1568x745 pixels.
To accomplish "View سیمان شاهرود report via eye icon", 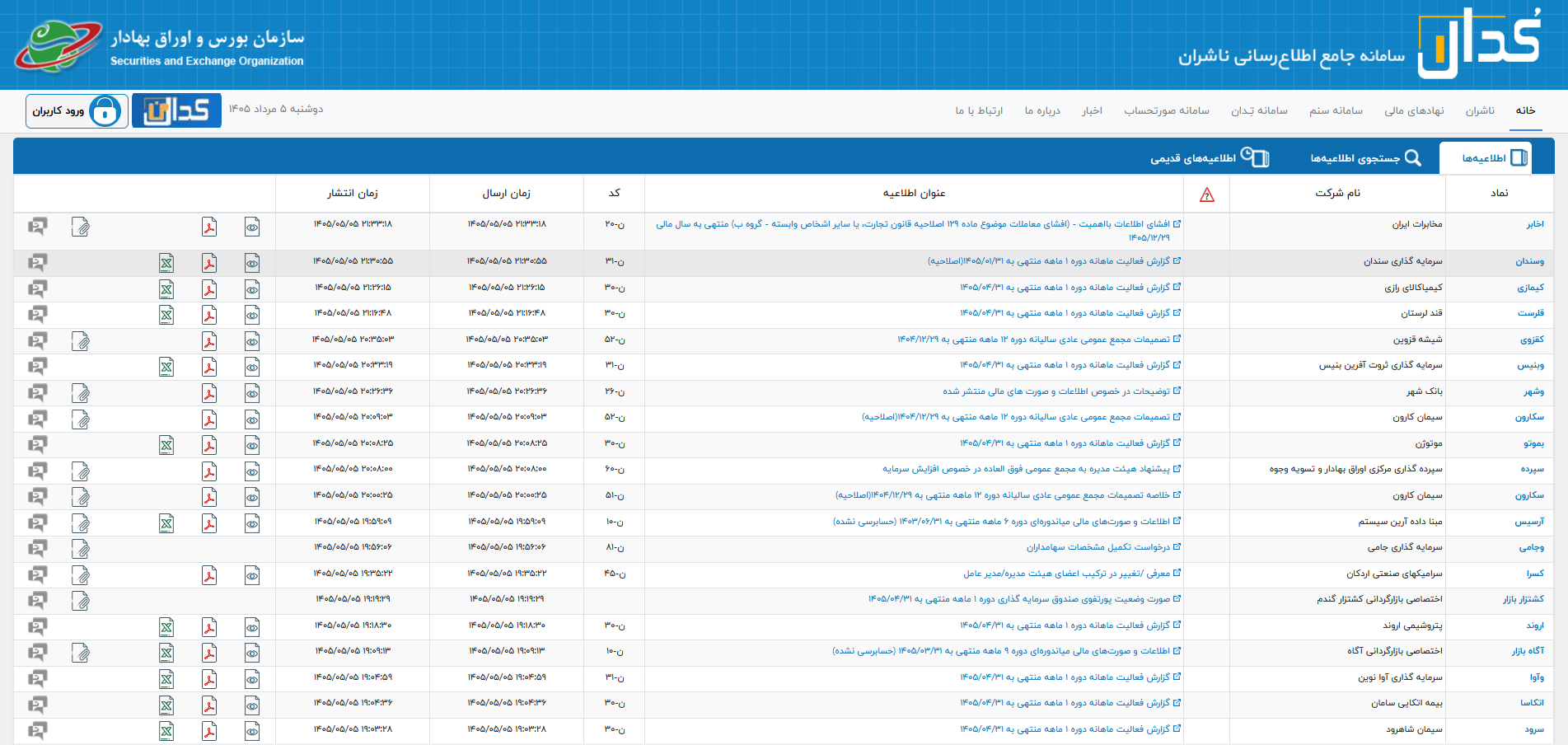I will [252, 731].
